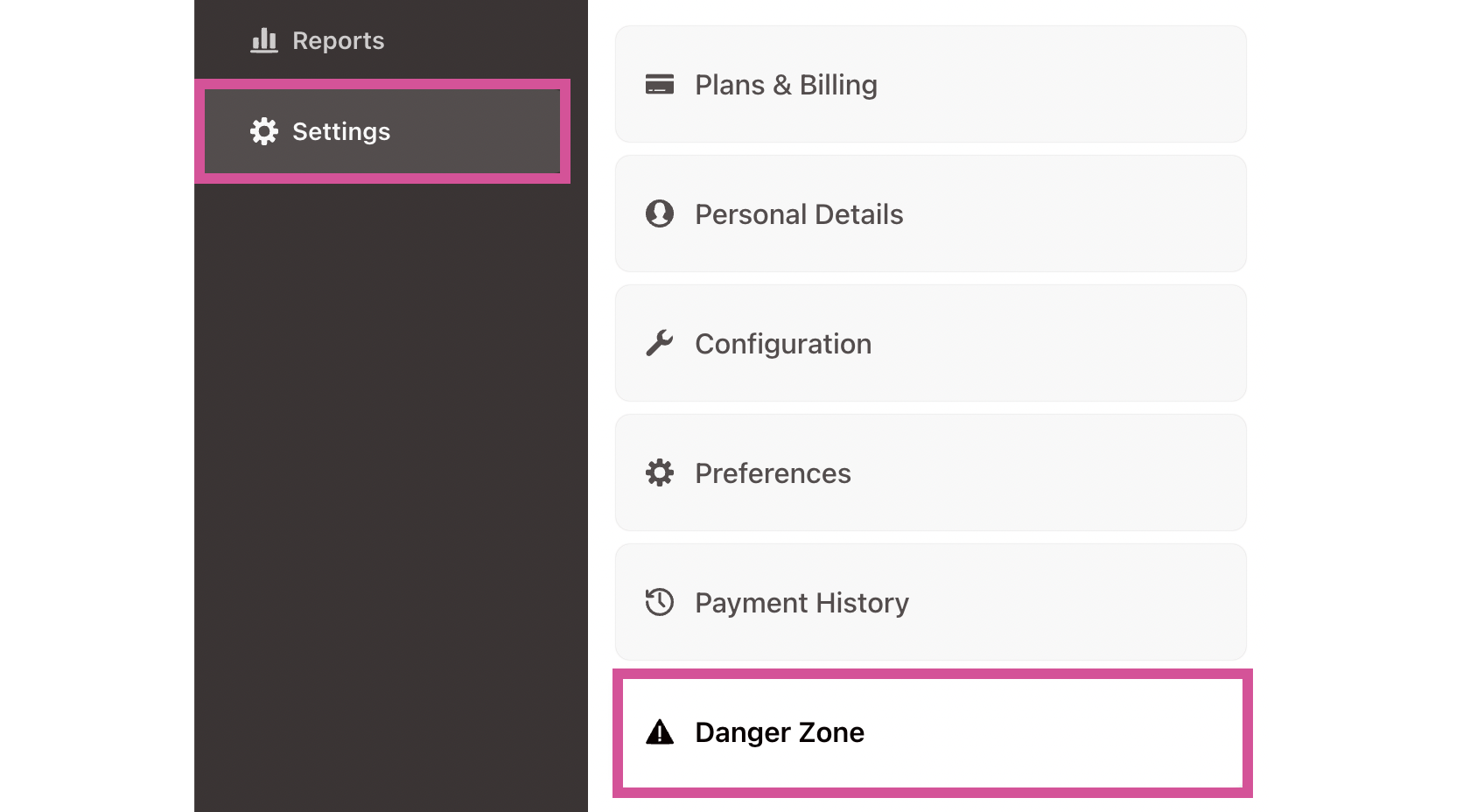The image size is (1463, 812).
Task: Open the Plans & Billing text label
Action: (x=786, y=85)
